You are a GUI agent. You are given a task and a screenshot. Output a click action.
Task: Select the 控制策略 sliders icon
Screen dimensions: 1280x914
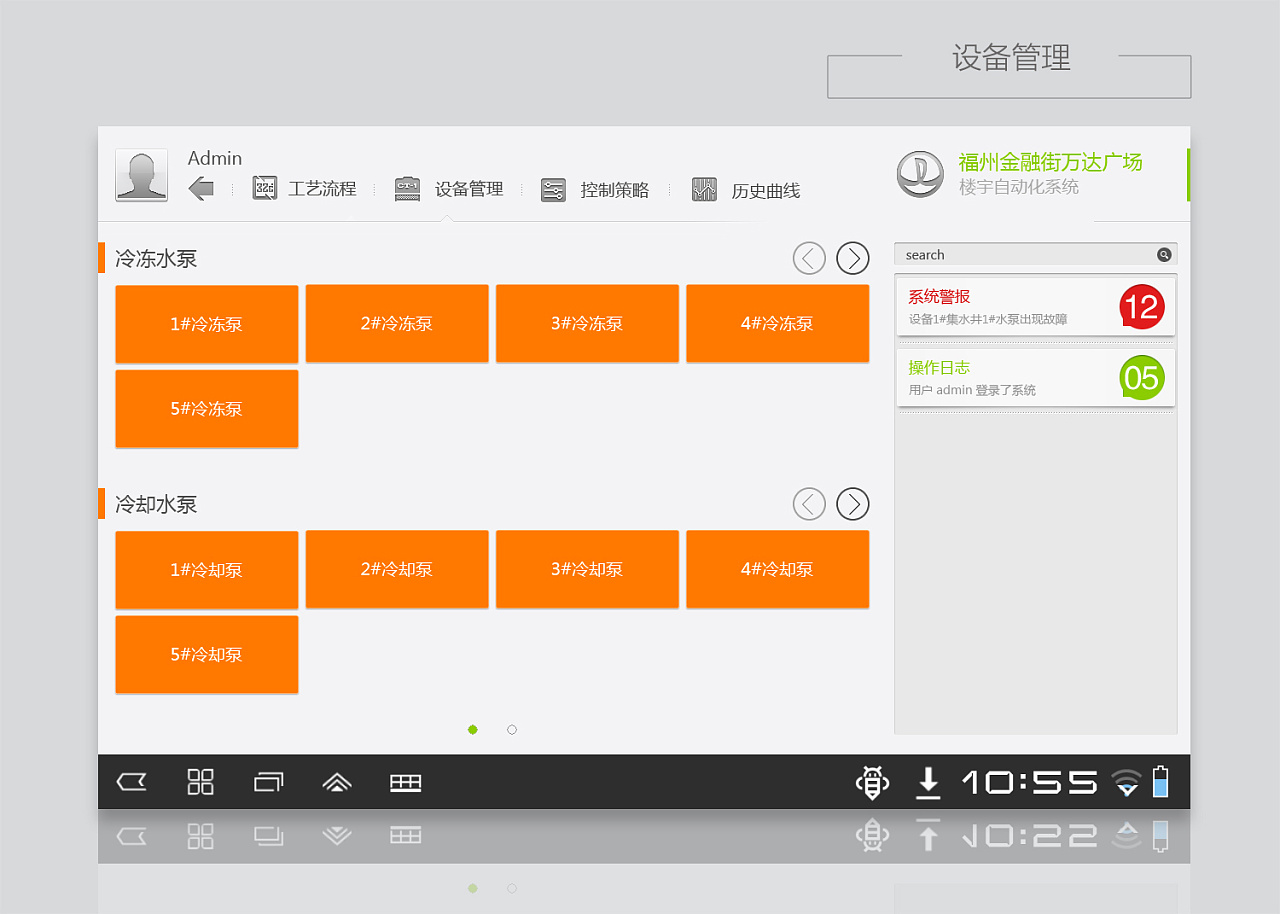(553, 188)
